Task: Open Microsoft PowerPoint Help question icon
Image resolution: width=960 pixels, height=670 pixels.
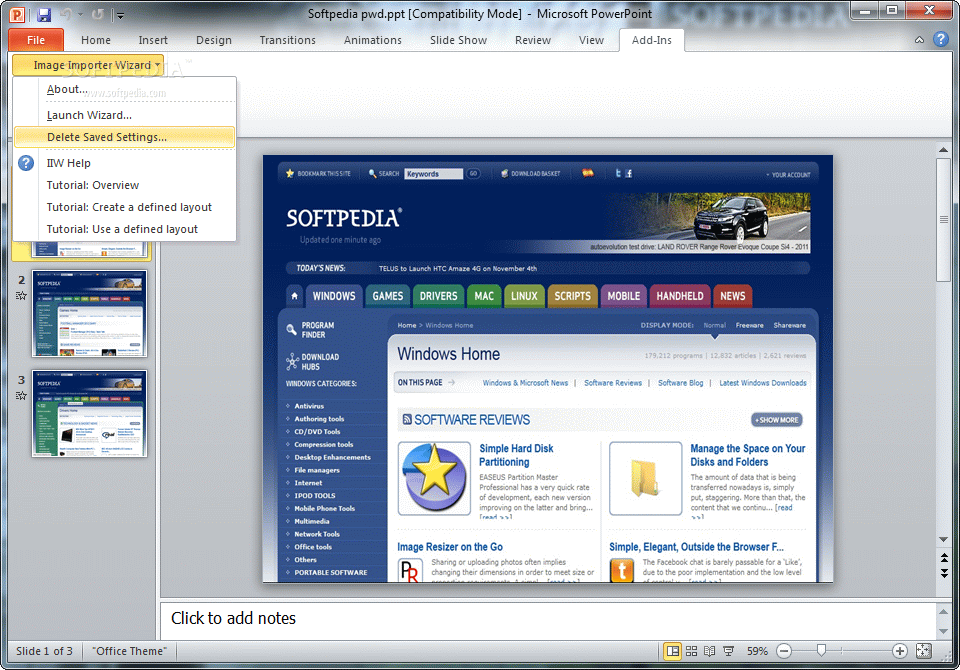Action: pyautogui.click(x=941, y=39)
